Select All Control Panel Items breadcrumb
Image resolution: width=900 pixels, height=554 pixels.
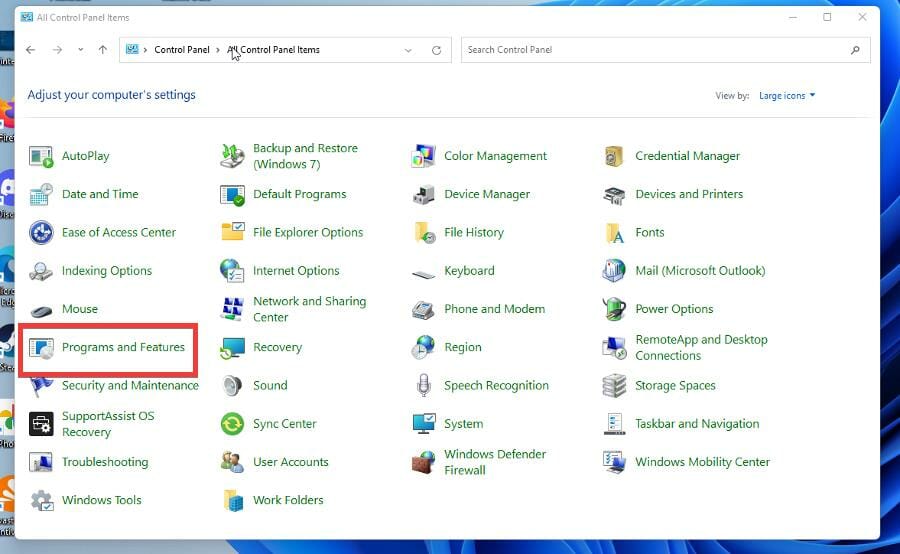(x=273, y=50)
